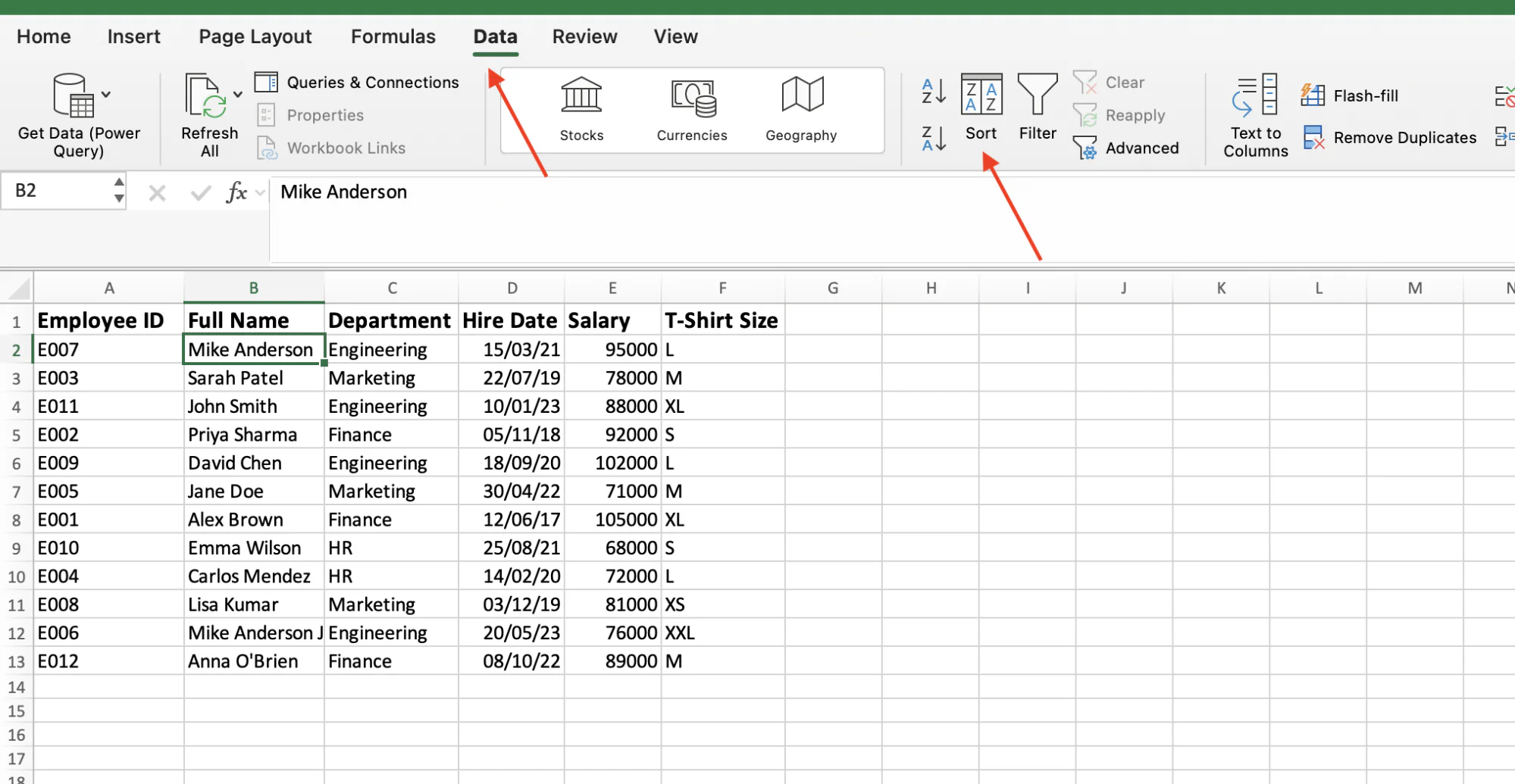Expand the fx function dropdown arrow
Screen dimensions: 1515x784
coord(260,193)
